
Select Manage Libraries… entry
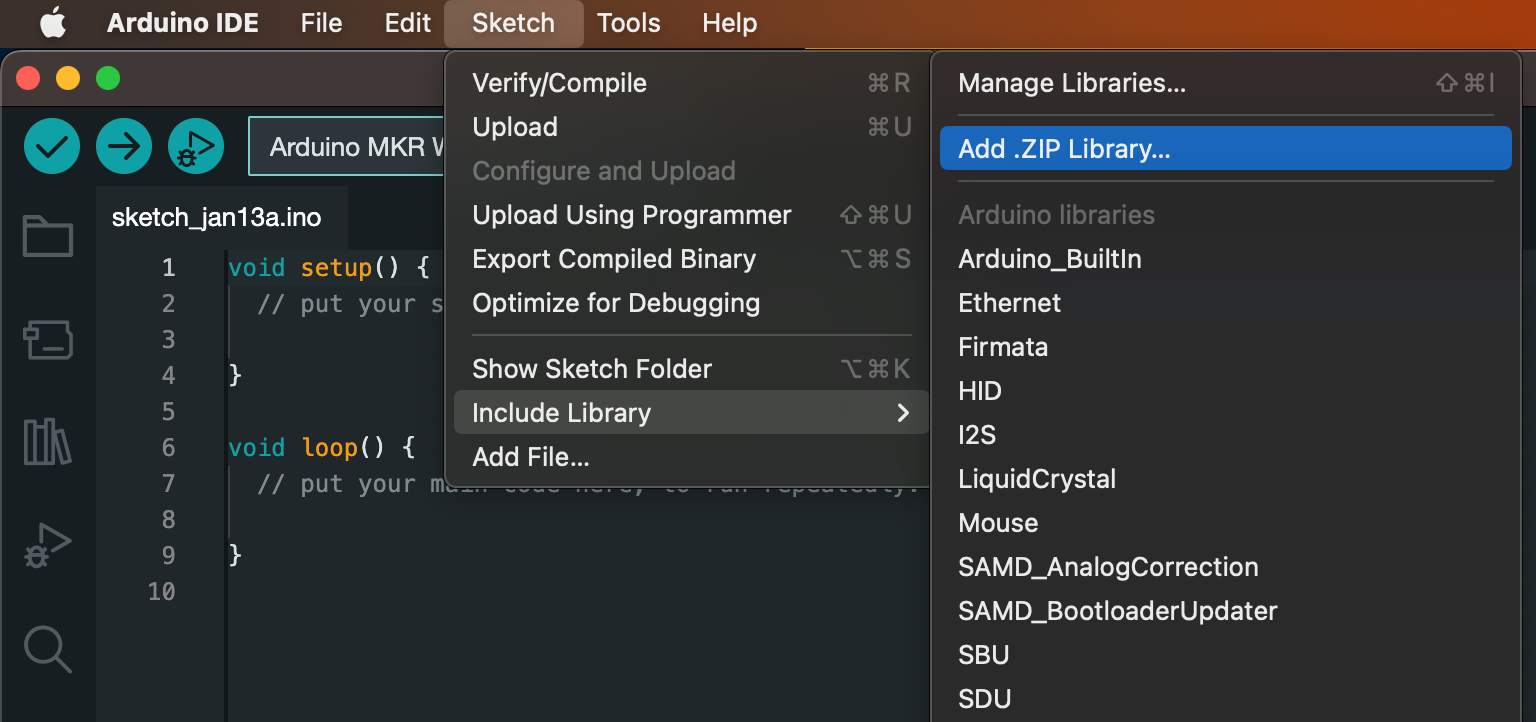[1072, 83]
